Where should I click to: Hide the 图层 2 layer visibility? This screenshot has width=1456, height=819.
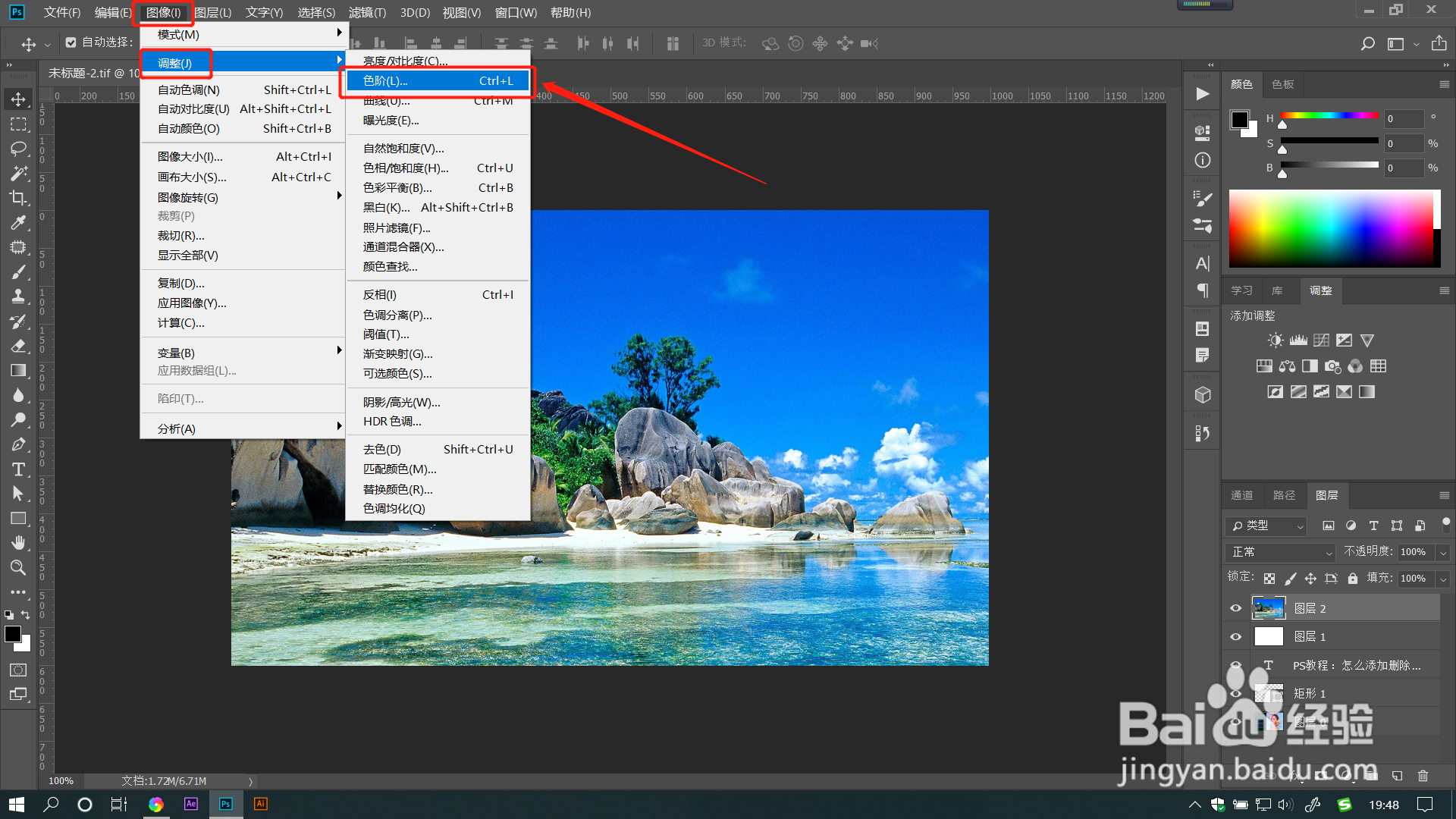pyautogui.click(x=1236, y=608)
